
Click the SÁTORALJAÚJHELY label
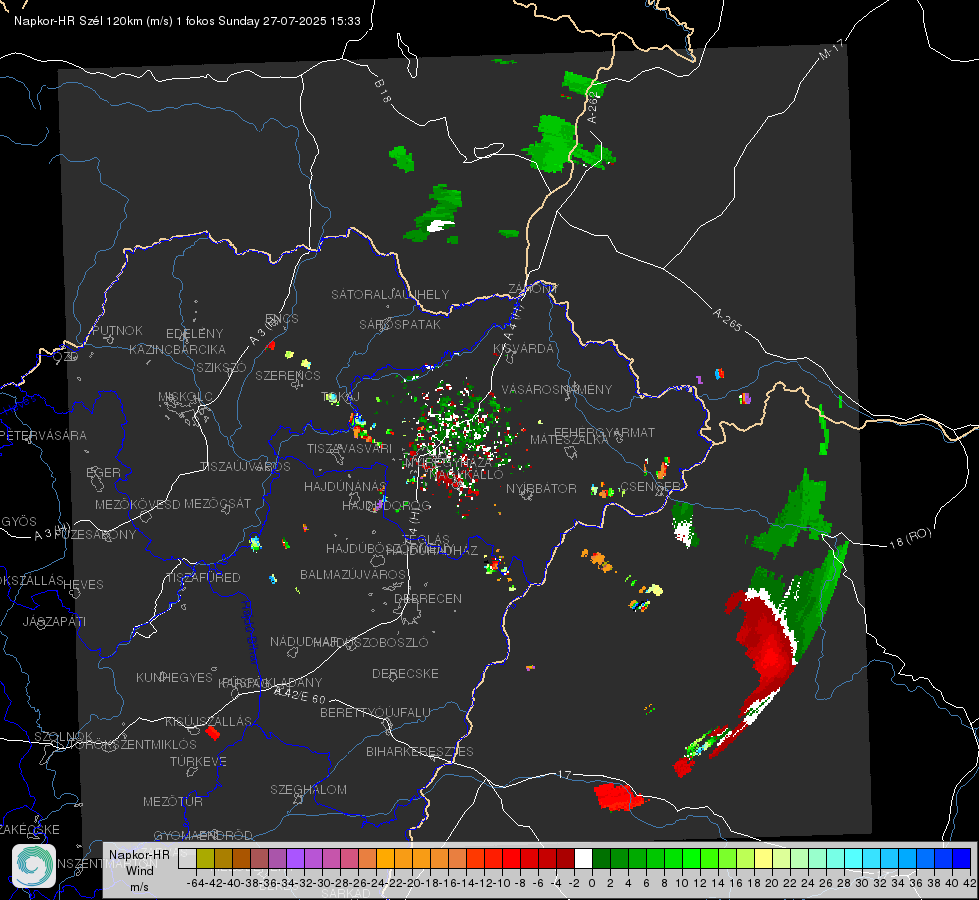pyautogui.click(x=390, y=294)
